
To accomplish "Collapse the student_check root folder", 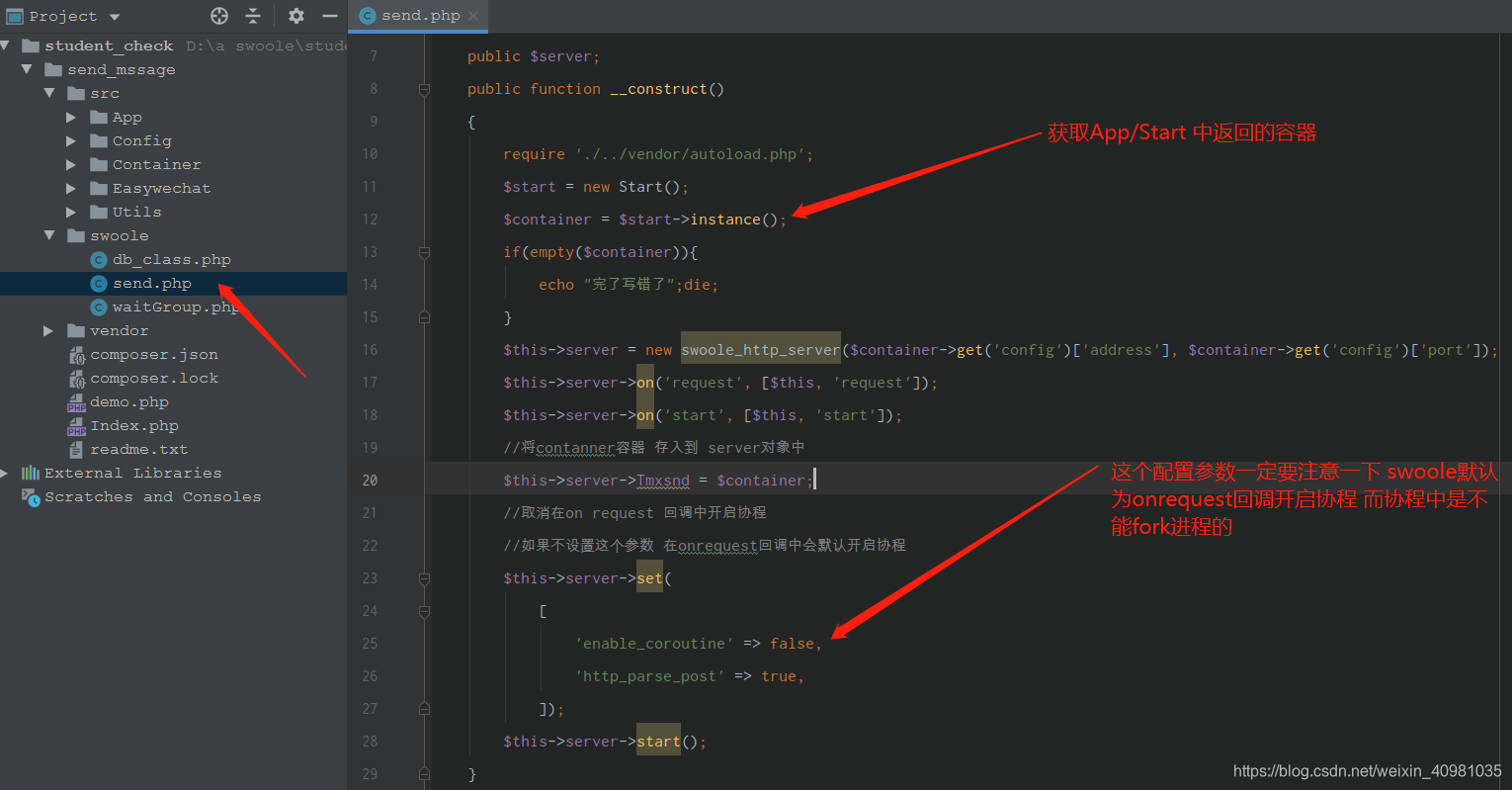I will click(6, 45).
